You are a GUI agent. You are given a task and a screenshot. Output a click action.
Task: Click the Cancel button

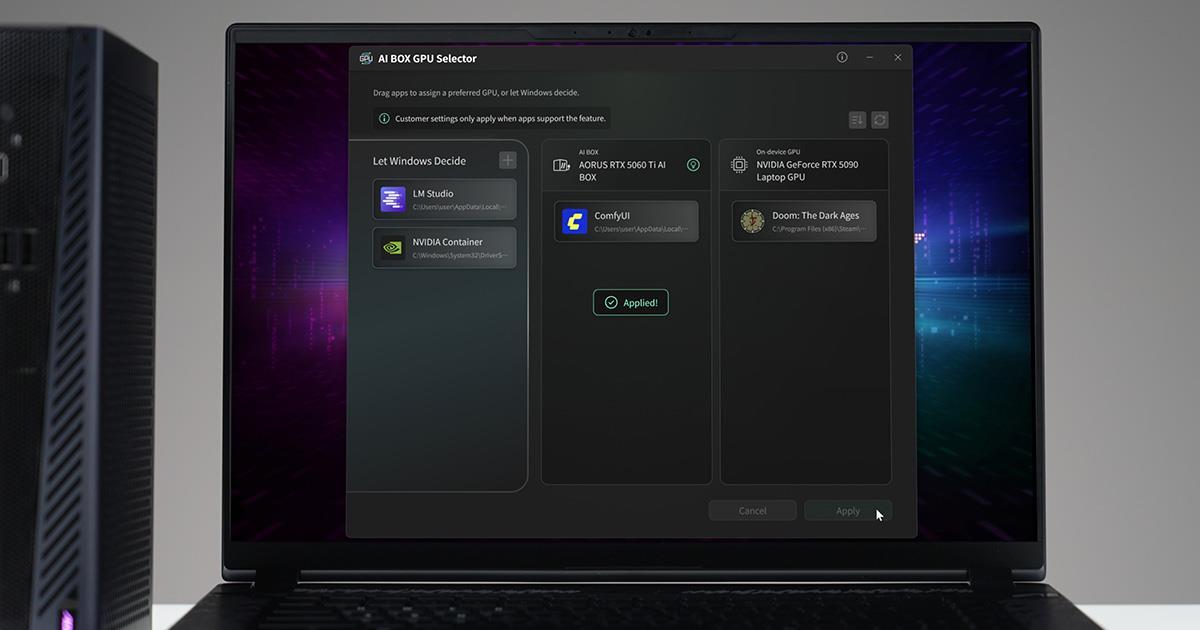[x=752, y=511]
